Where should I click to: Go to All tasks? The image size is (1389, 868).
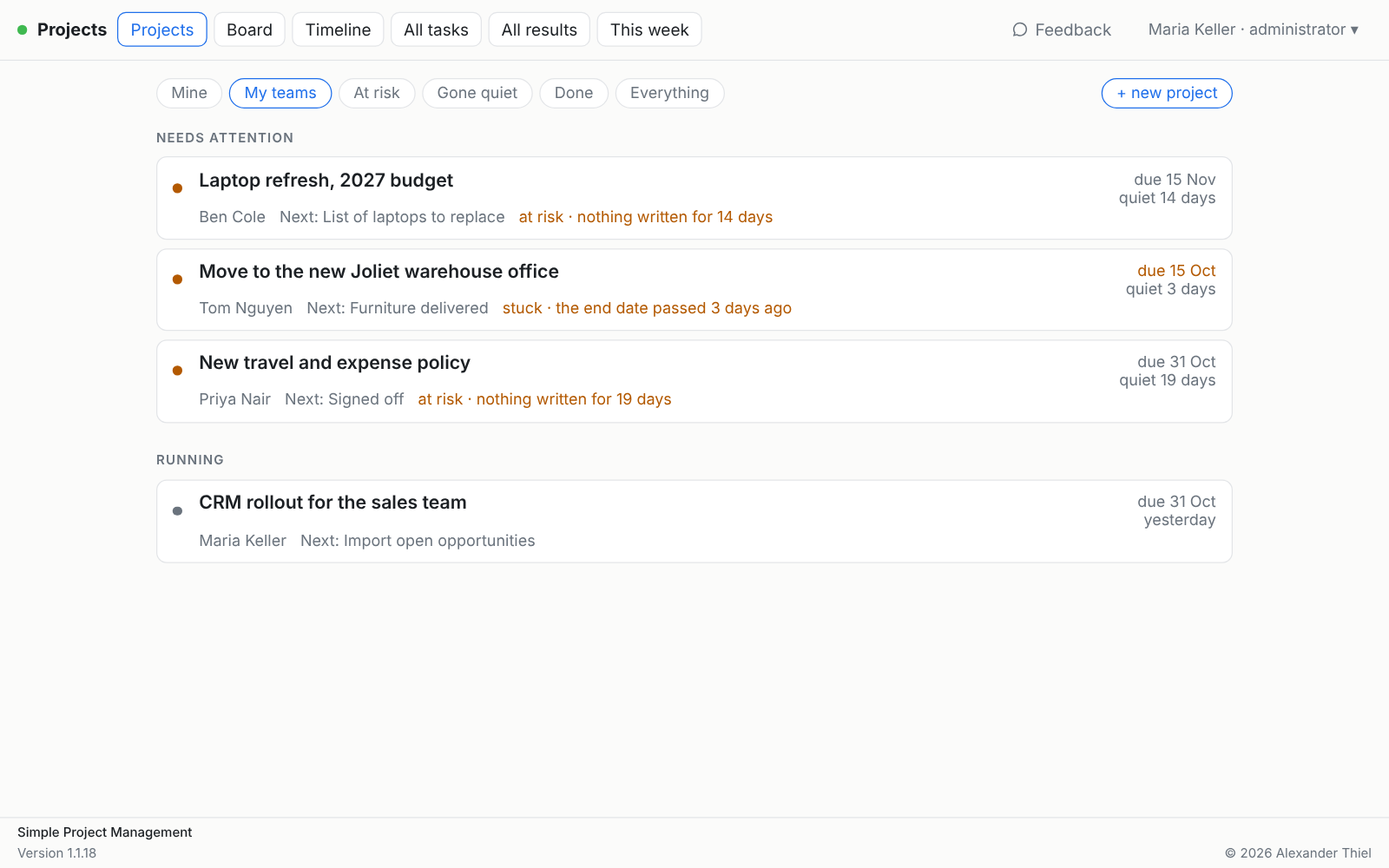[x=436, y=30]
